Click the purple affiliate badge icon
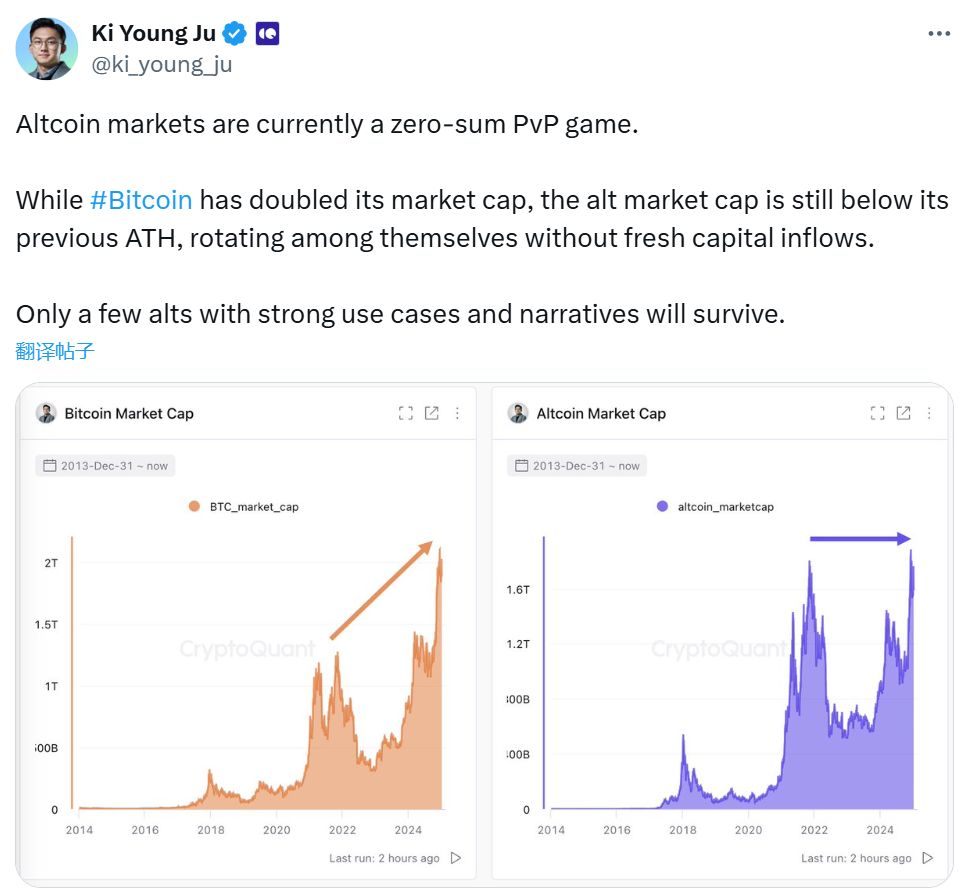This screenshot has height=889, width=958. click(x=267, y=34)
